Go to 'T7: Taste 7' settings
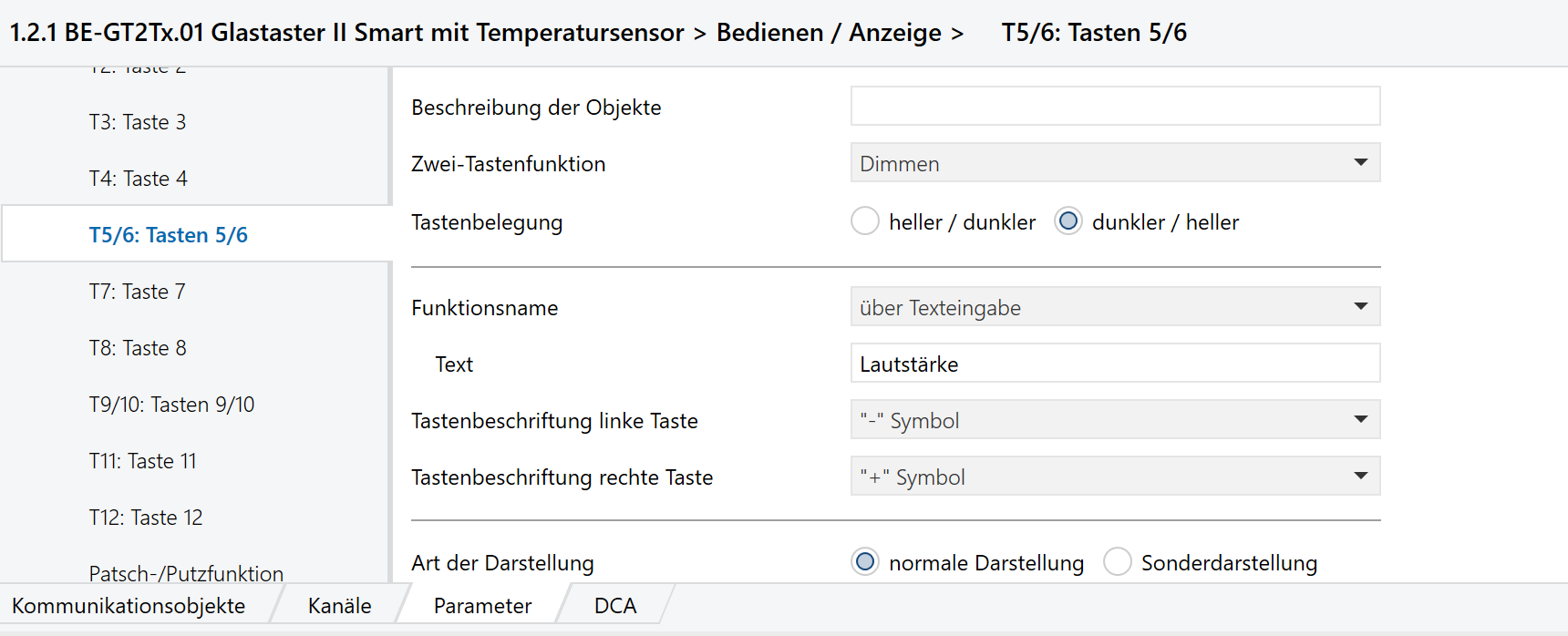Screen dimensions: 1568x636 [x=138, y=292]
